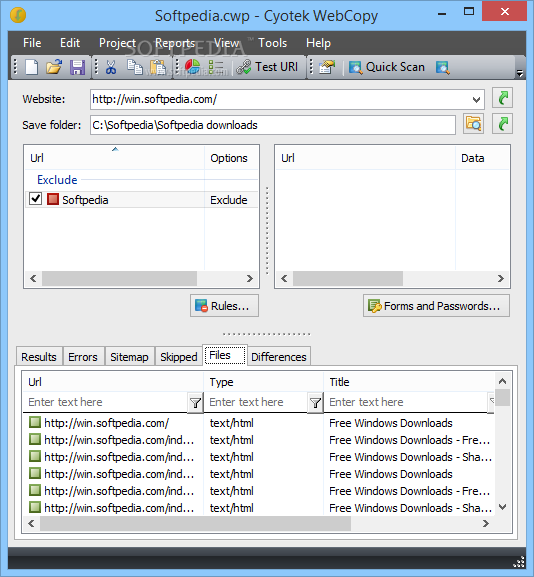534x577 pixels.
Task: Switch to the Errors tab
Action: click(83, 357)
